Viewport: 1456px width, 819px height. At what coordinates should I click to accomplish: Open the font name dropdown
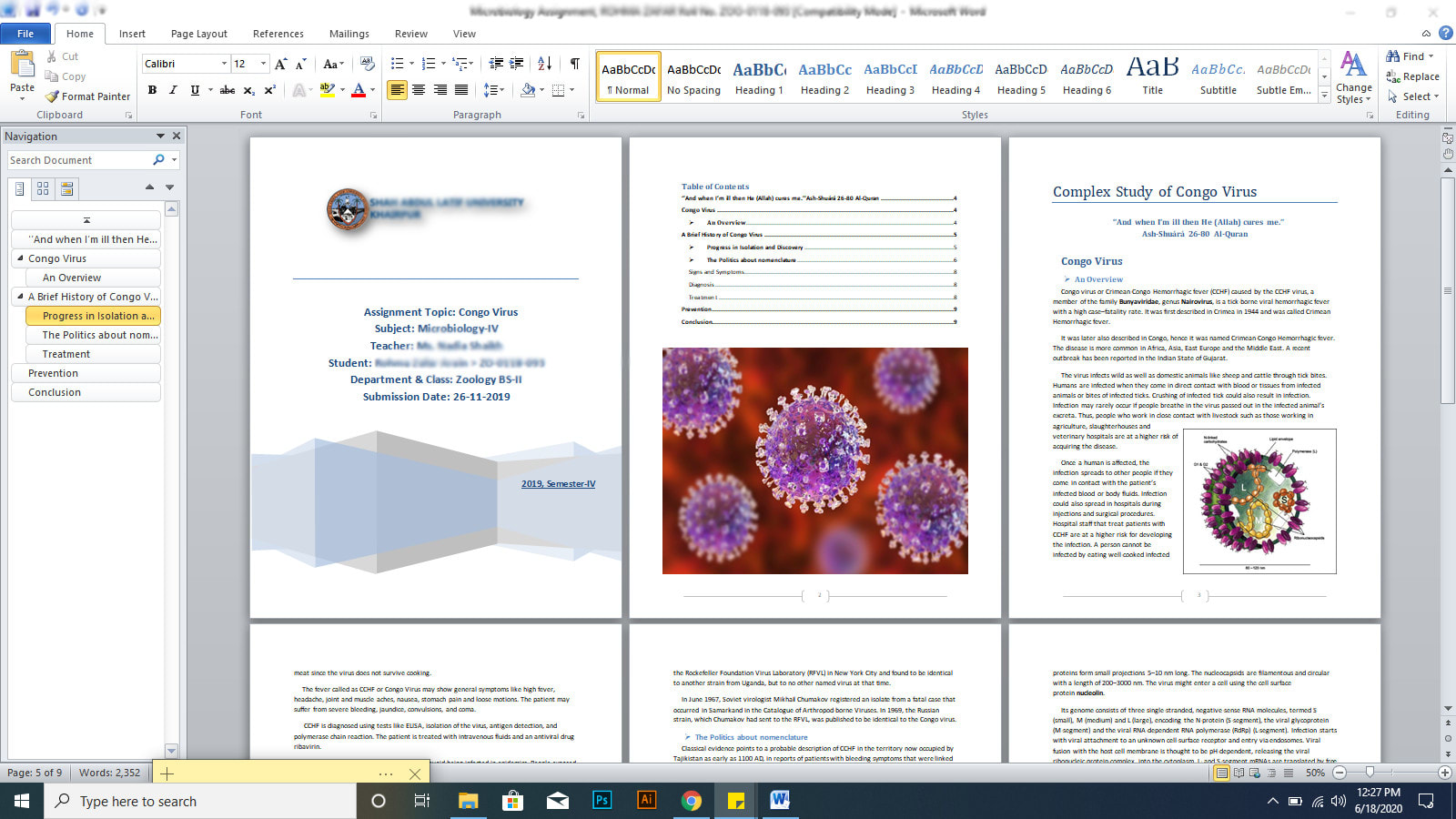pos(224,64)
